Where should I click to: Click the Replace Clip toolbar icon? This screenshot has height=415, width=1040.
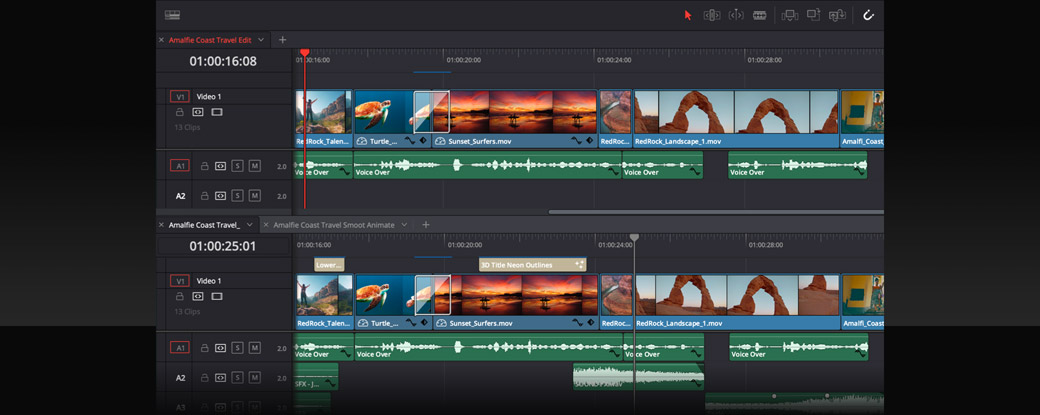[x=837, y=15]
